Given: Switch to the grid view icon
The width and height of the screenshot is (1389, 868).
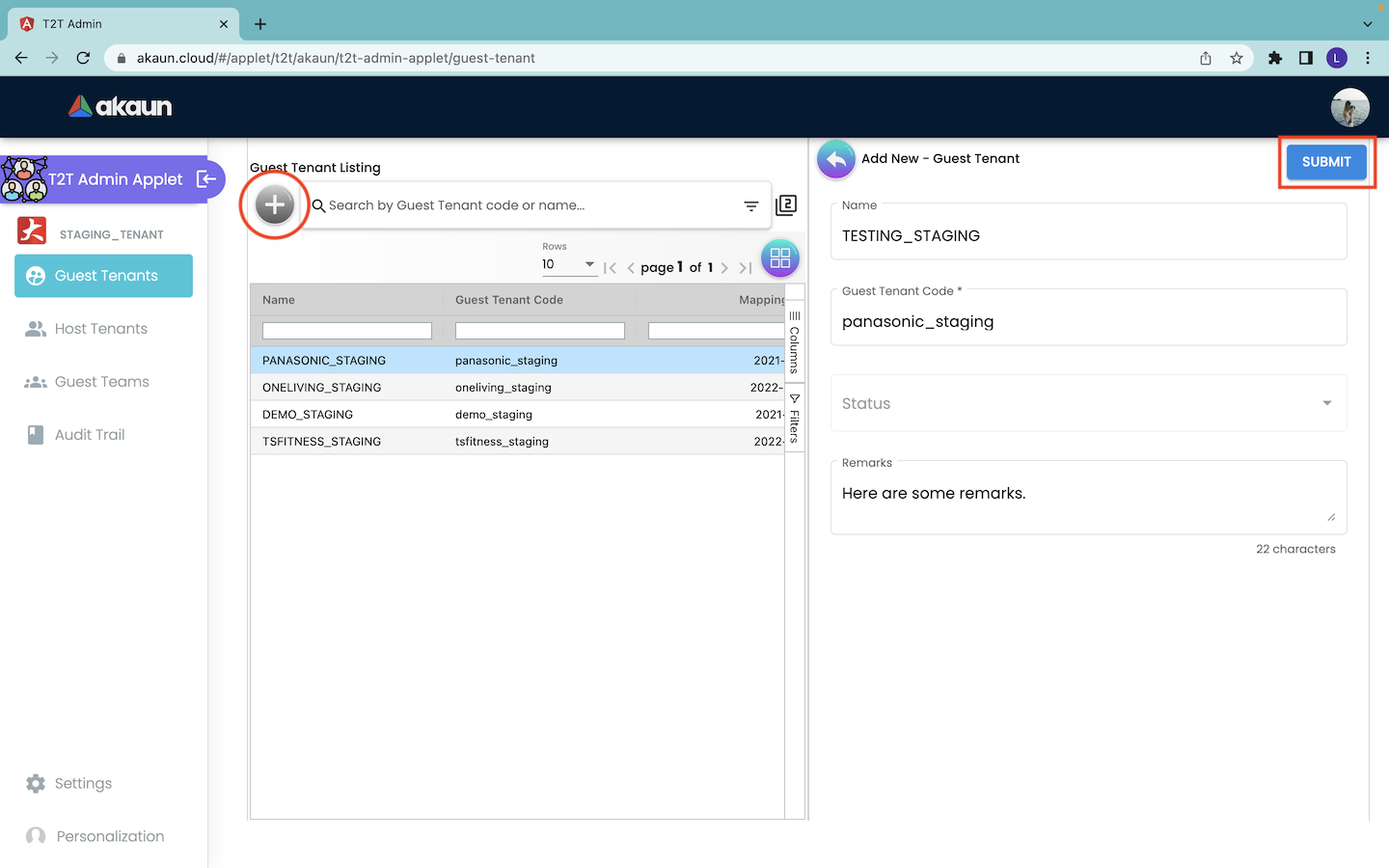Looking at the screenshot, I should point(779,258).
